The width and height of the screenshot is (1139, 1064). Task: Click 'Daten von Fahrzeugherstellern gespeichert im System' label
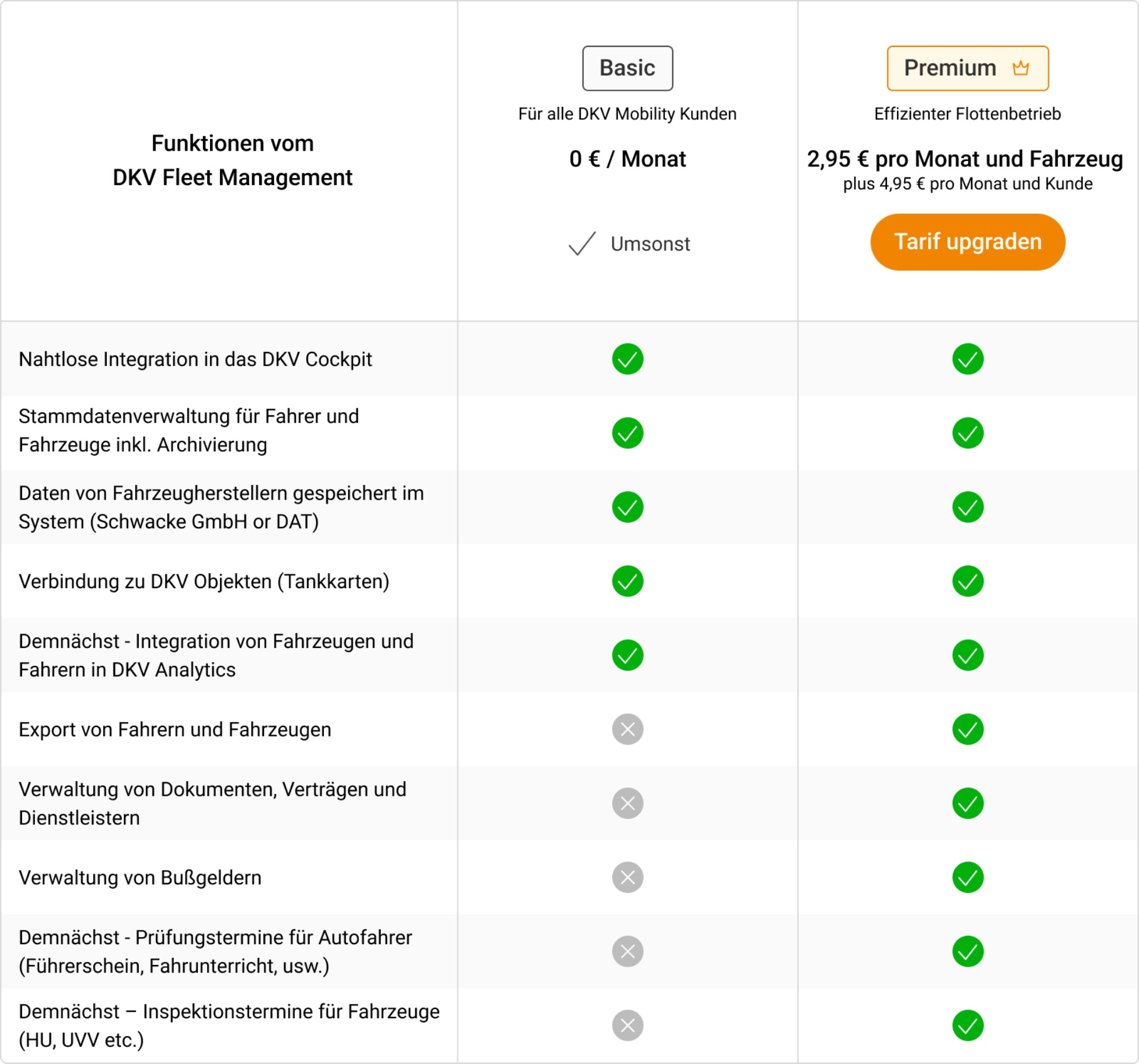point(221,507)
